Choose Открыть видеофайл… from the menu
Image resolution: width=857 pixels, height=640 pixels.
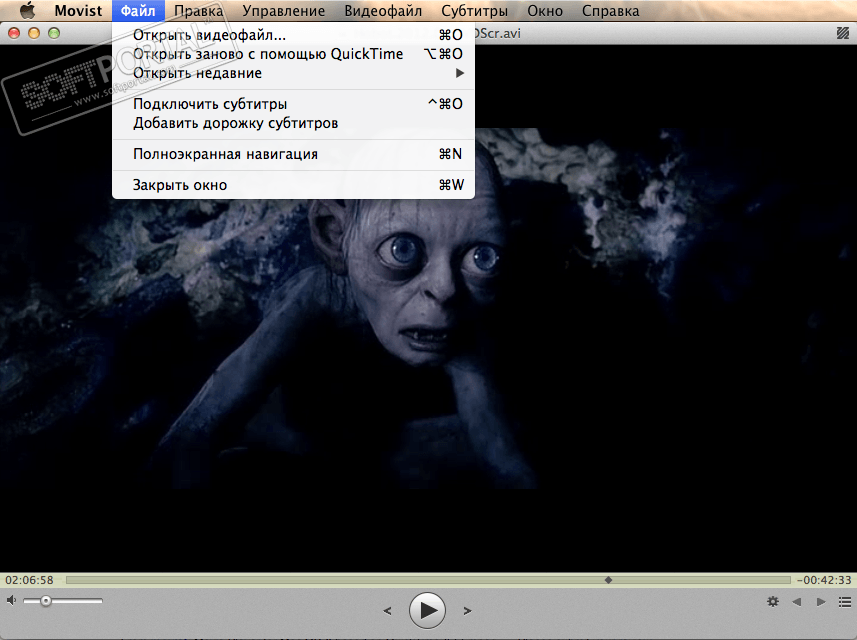click(x=293, y=35)
